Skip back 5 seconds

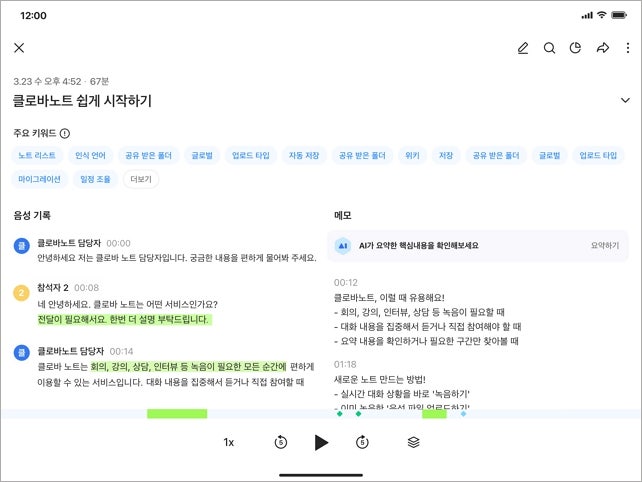click(x=281, y=442)
